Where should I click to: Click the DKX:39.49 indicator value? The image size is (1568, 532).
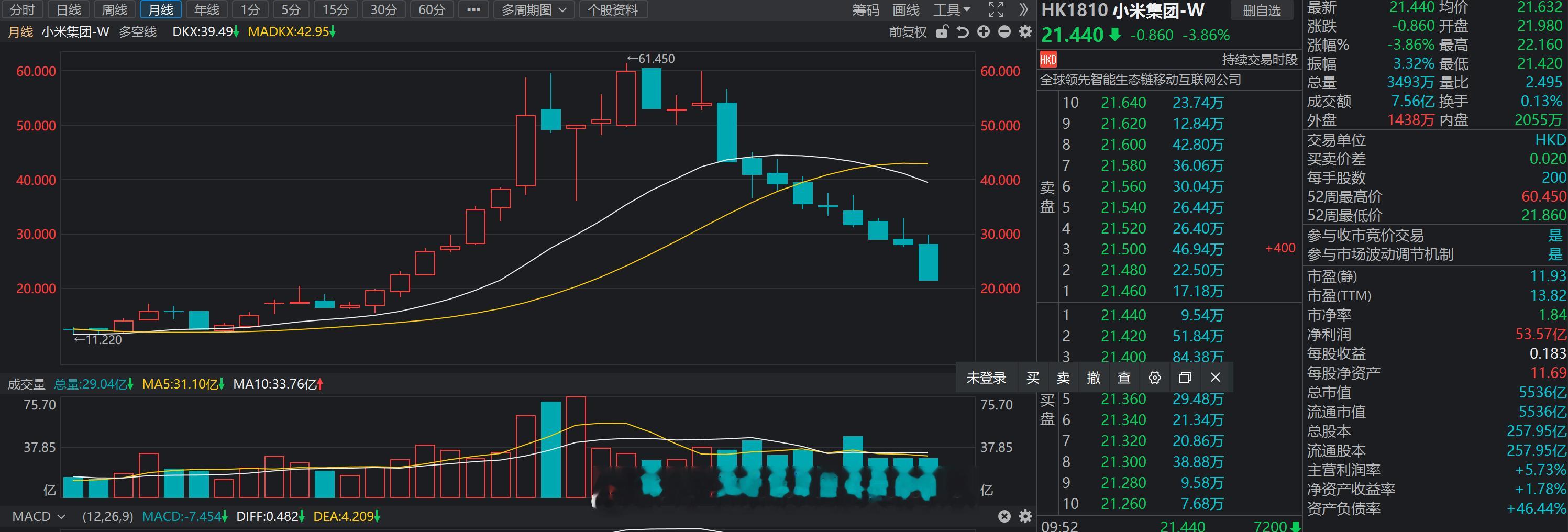pyautogui.click(x=206, y=31)
